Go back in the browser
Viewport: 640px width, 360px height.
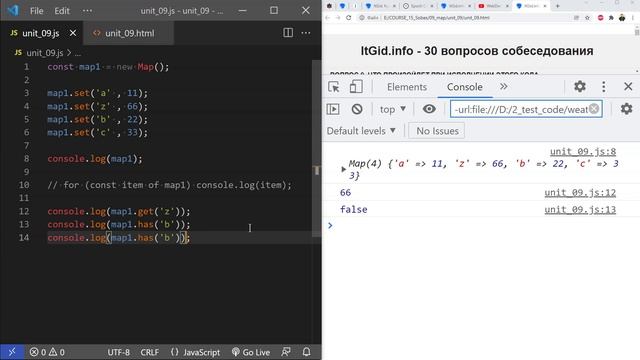coord(328,18)
